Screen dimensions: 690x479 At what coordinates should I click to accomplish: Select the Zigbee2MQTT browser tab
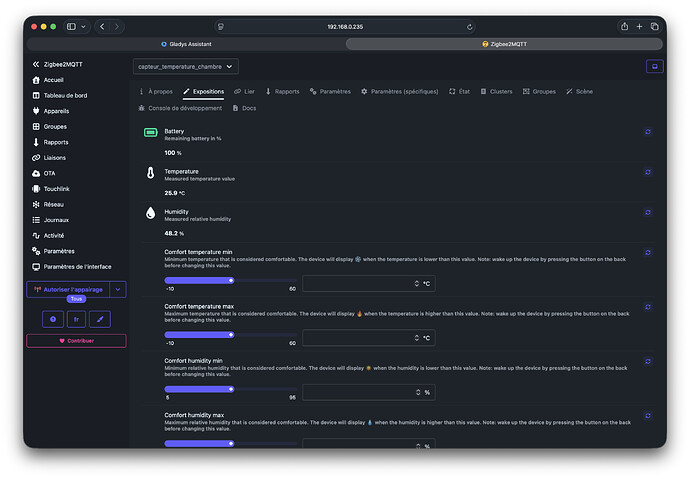[x=504, y=44]
